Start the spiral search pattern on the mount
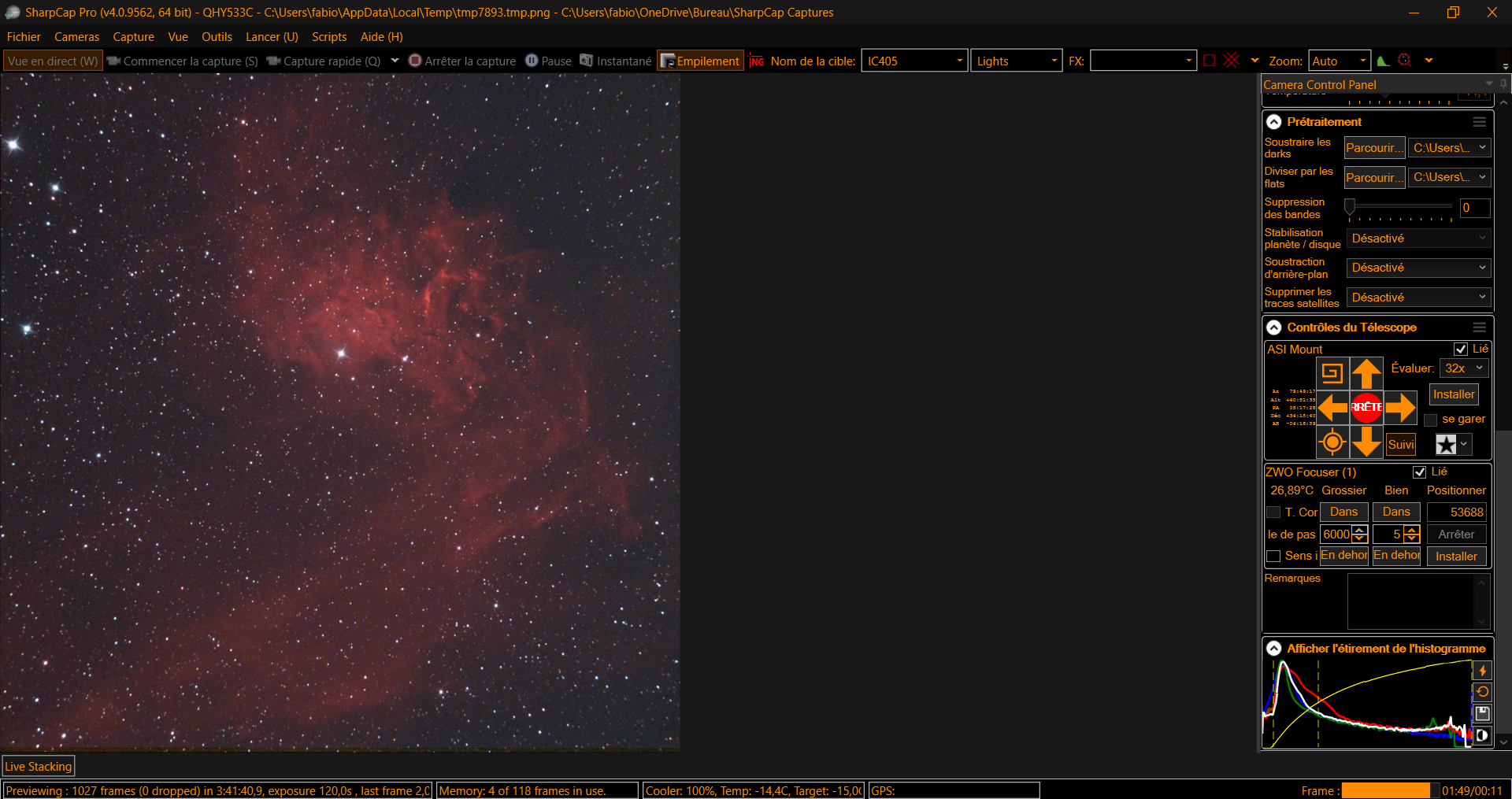This screenshot has height=799, width=1512. click(1332, 372)
